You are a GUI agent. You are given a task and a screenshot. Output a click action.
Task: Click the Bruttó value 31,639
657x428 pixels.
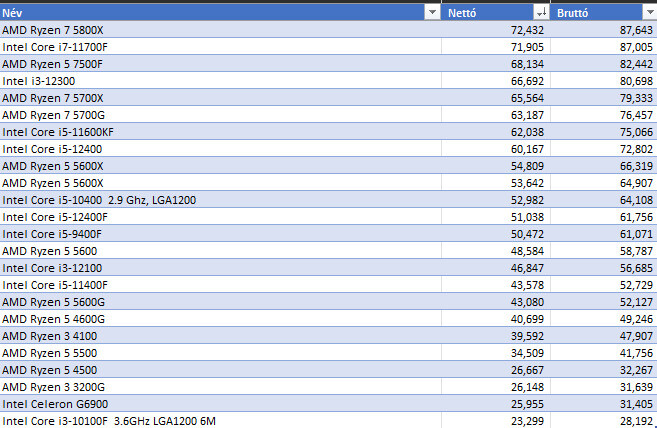pyautogui.click(x=636, y=387)
